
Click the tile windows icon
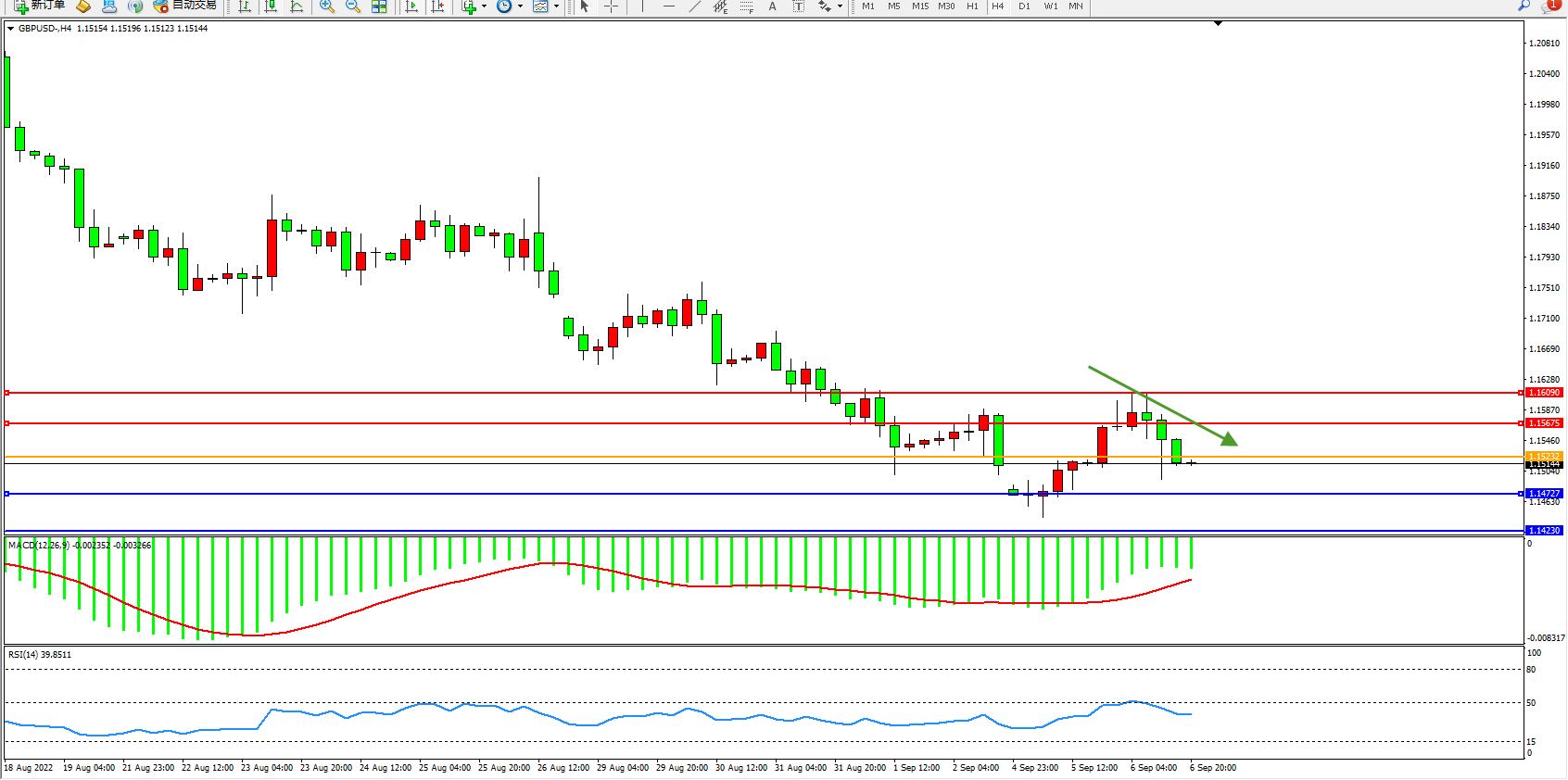coord(379,6)
